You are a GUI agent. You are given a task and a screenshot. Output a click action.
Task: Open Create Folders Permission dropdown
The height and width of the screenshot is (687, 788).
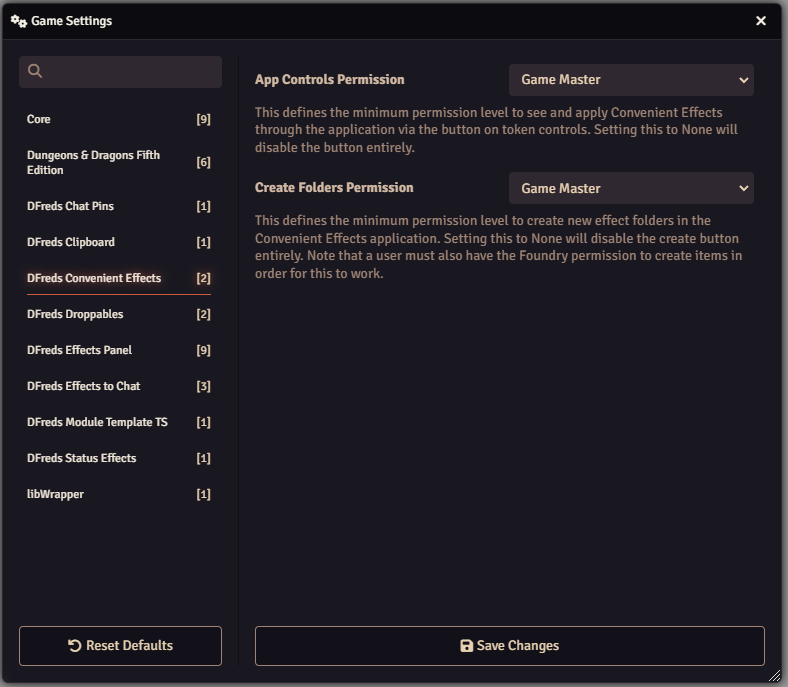tap(631, 188)
